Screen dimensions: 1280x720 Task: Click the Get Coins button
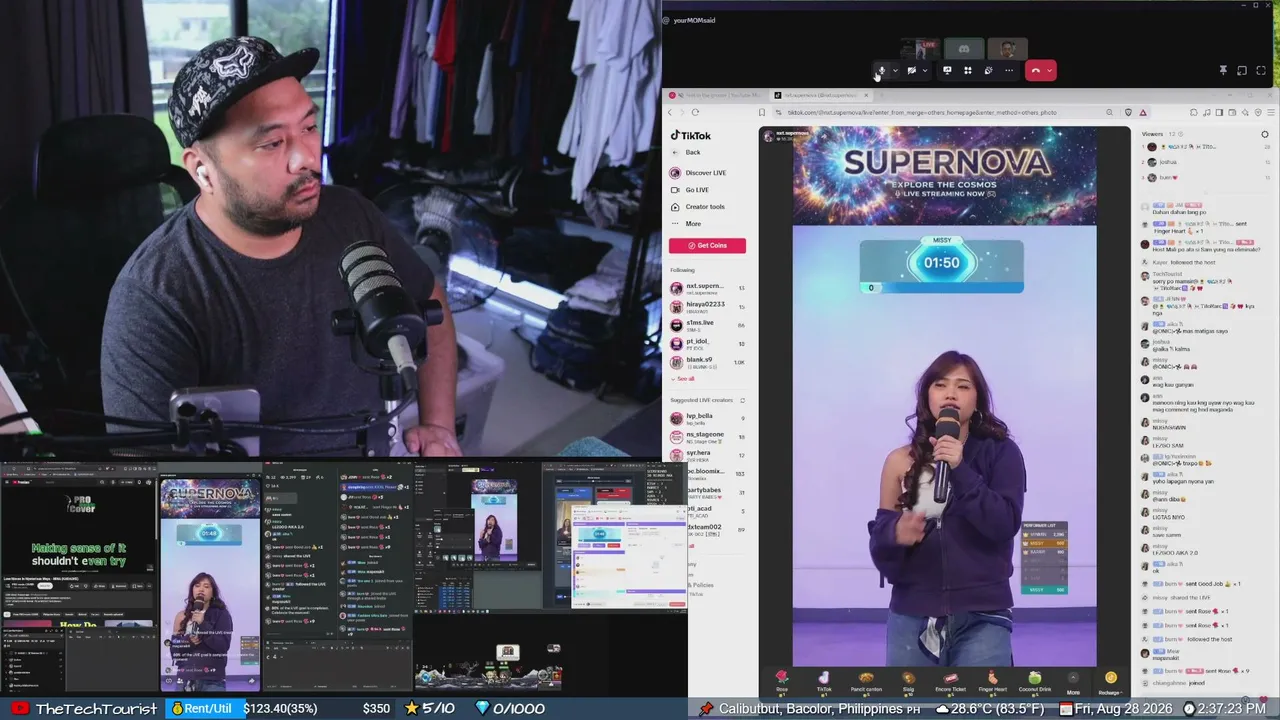tap(708, 245)
